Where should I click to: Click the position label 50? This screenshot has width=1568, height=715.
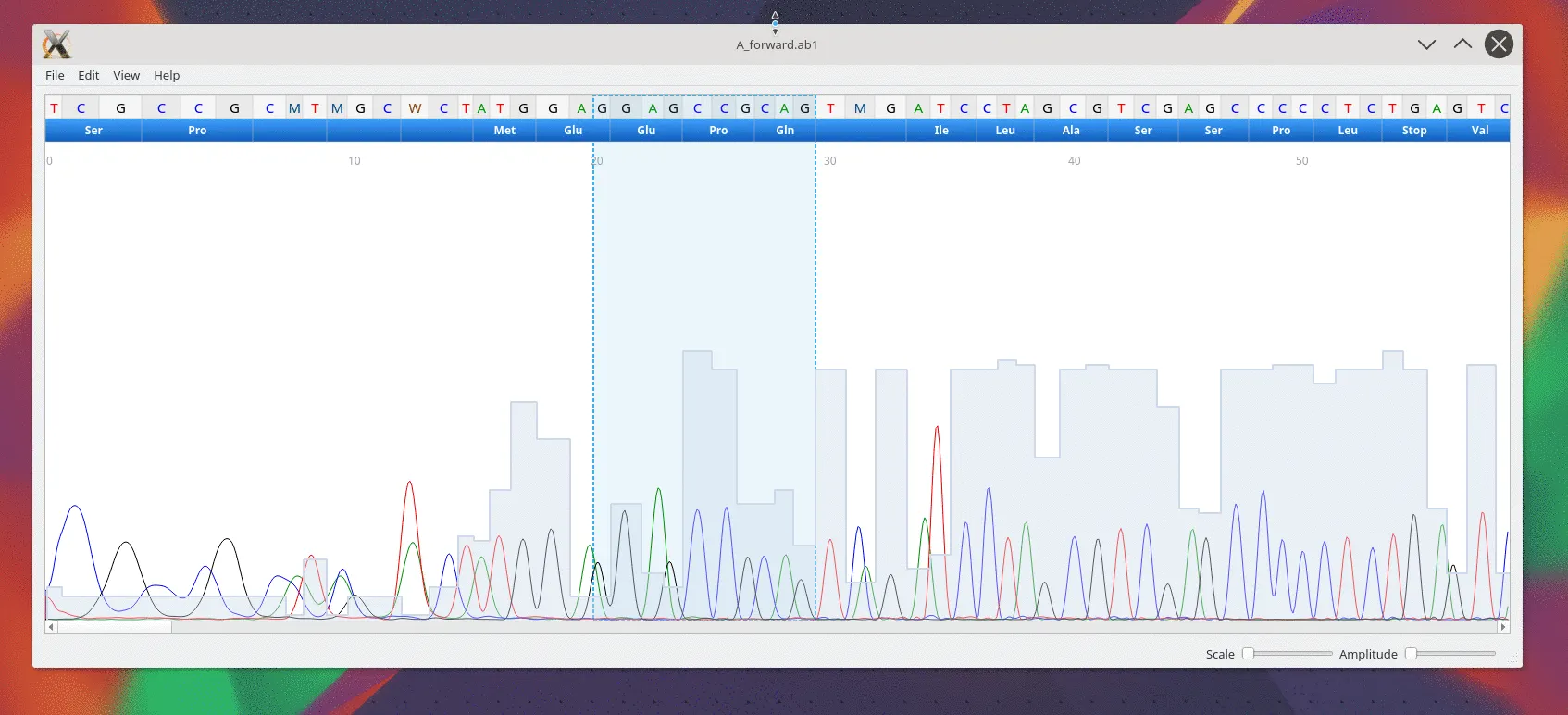click(x=1301, y=161)
